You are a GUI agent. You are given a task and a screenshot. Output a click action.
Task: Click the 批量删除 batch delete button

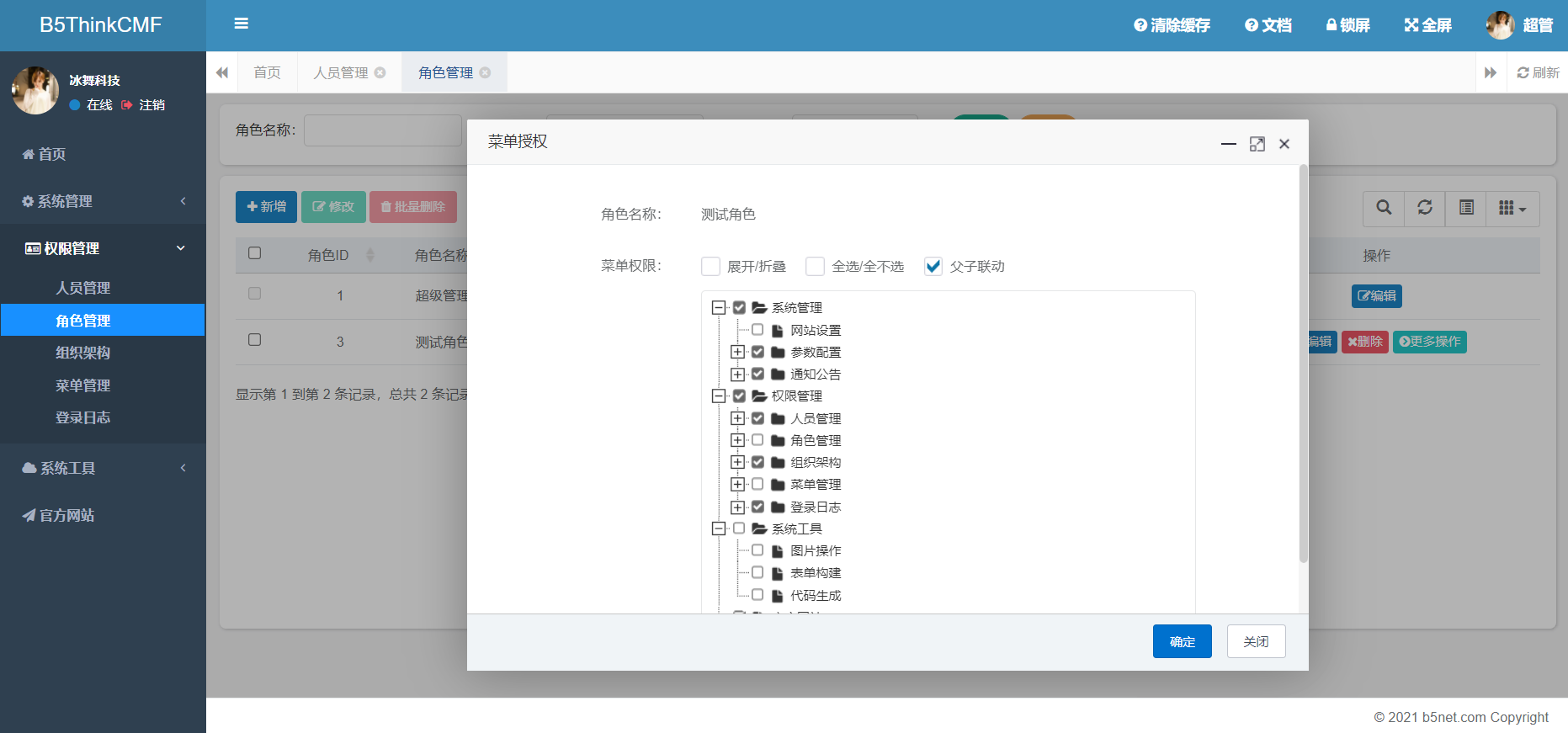click(413, 206)
